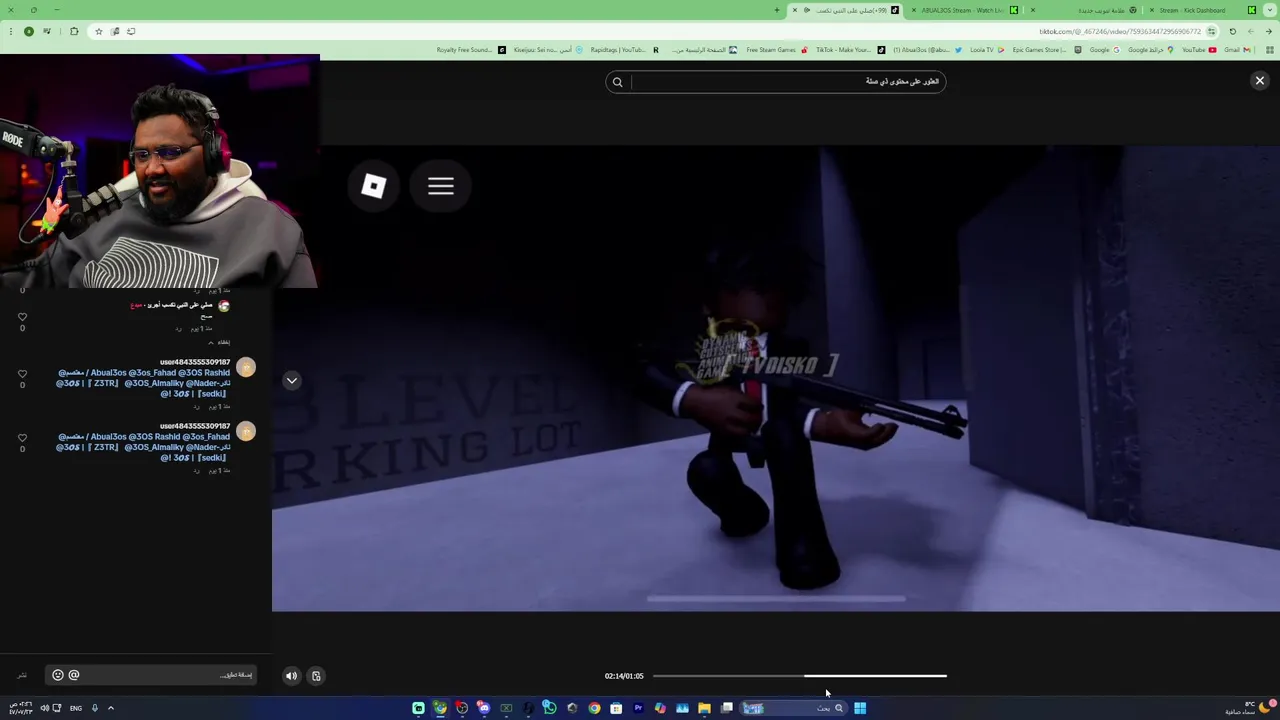This screenshot has height=720, width=1280.
Task: Collapse replies with the Hide chevron
Action: pos(221,342)
